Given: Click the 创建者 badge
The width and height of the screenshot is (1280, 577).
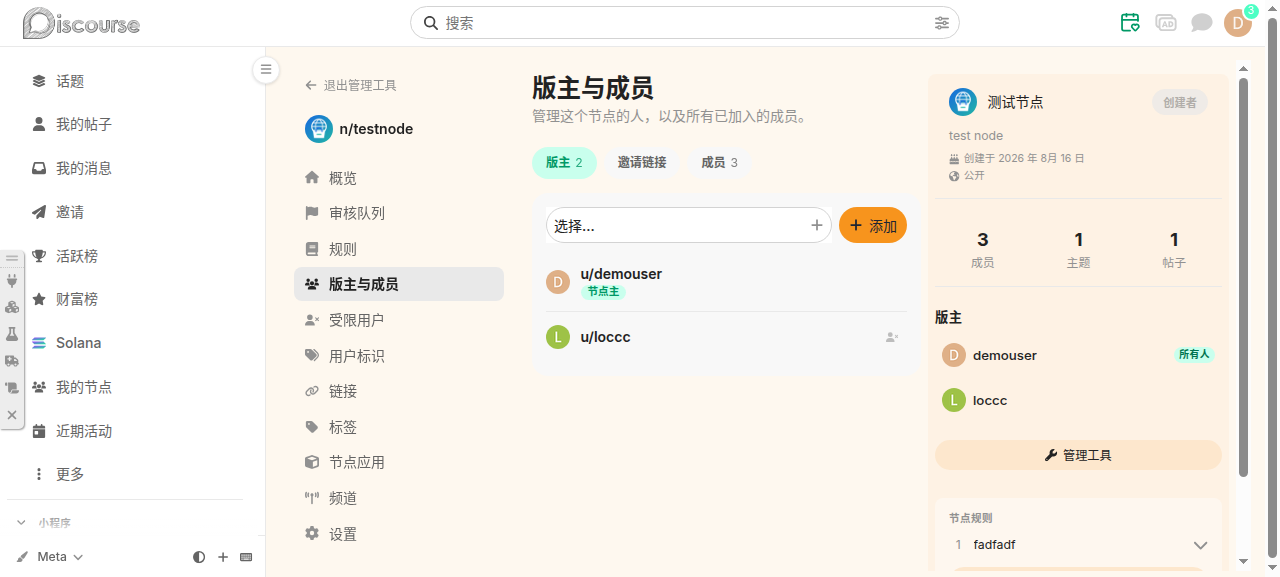Looking at the screenshot, I should 1180,102.
